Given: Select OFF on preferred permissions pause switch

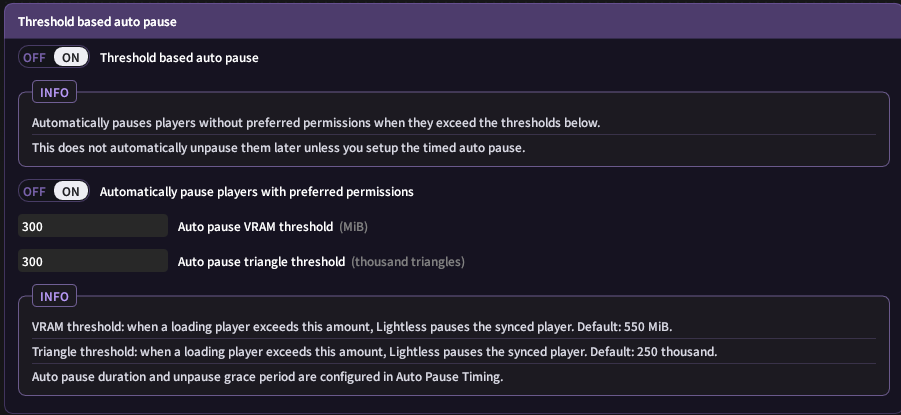Looking at the screenshot, I should (x=34, y=191).
